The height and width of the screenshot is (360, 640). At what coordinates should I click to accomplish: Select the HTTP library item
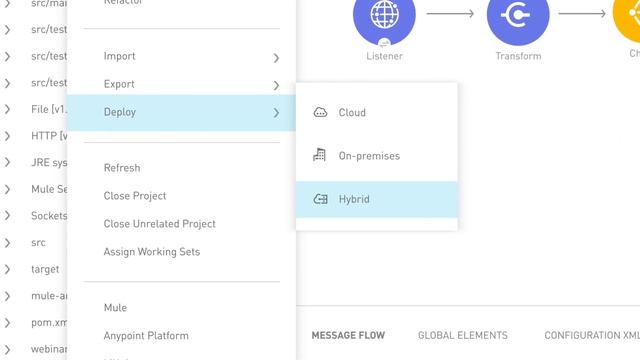(x=49, y=136)
